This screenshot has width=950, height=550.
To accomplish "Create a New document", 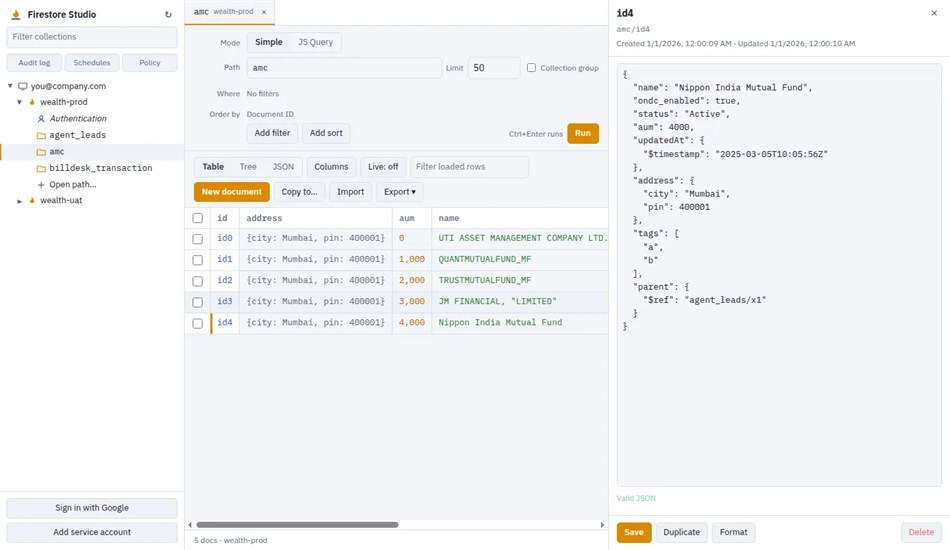I will click(x=231, y=192).
